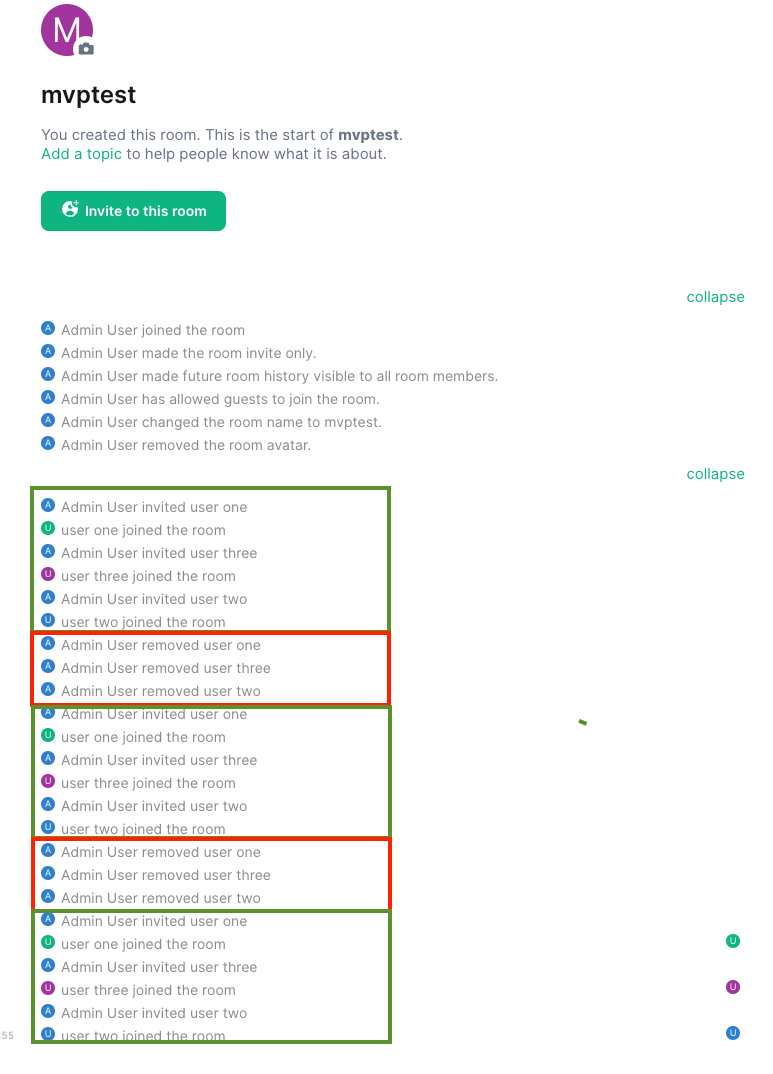Click the changed the room name event

click(221, 422)
